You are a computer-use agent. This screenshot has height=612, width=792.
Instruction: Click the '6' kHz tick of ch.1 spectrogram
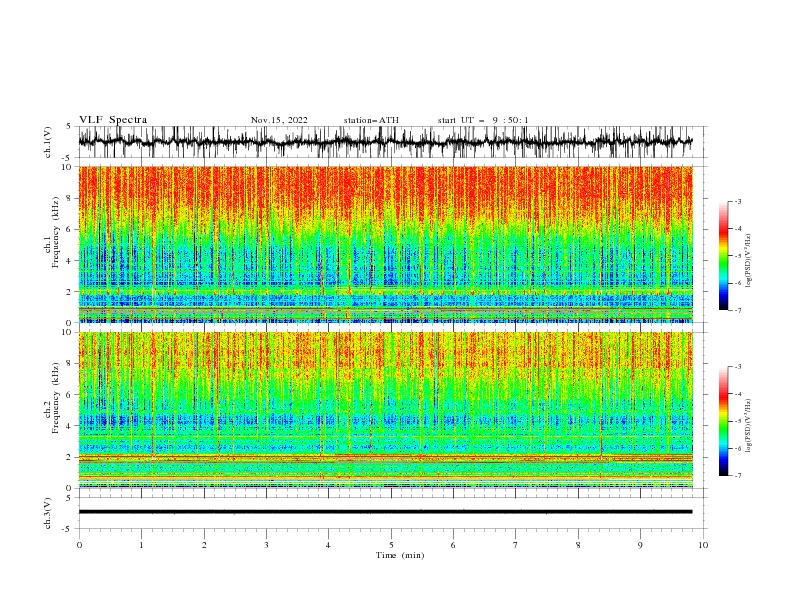(70, 230)
